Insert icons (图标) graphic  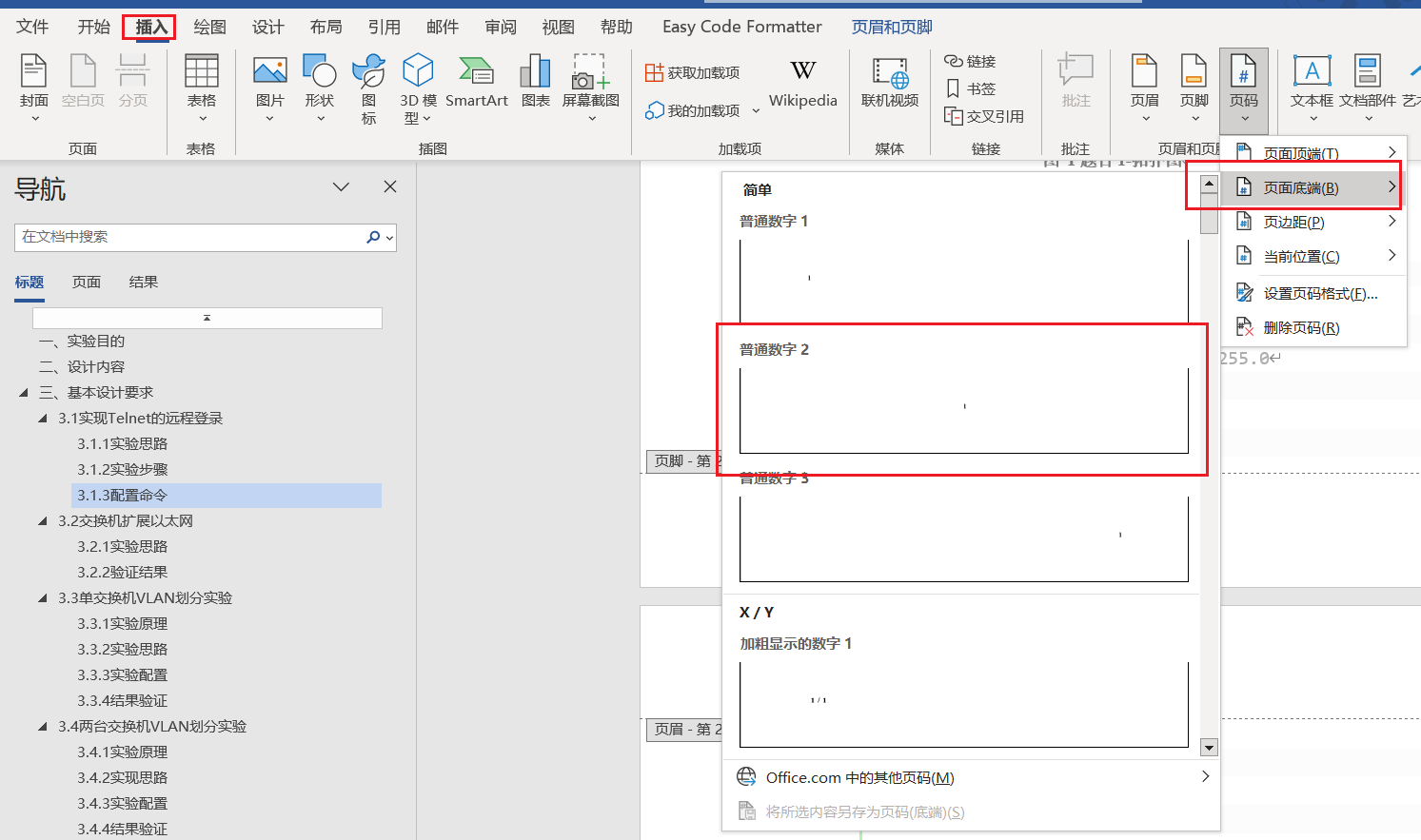click(368, 88)
